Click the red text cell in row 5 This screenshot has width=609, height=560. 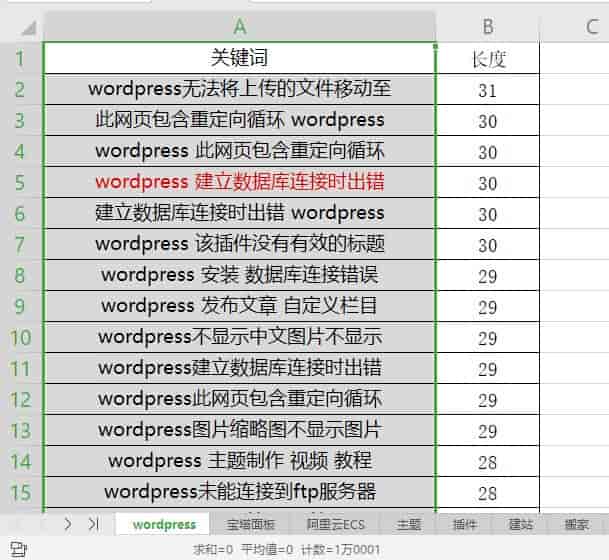click(240, 183)
